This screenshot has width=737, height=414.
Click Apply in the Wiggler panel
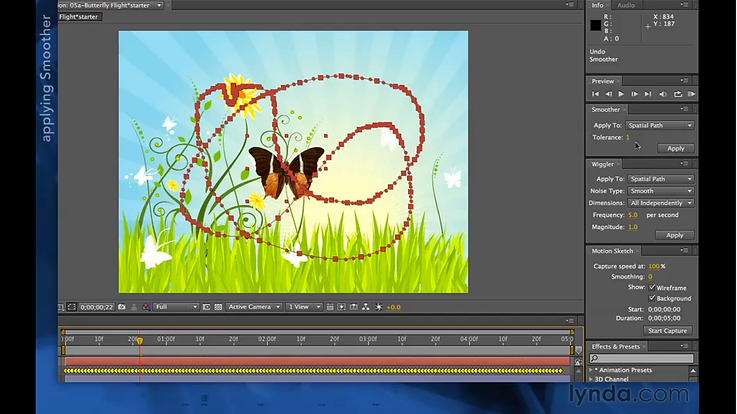(x=674, y=235)
